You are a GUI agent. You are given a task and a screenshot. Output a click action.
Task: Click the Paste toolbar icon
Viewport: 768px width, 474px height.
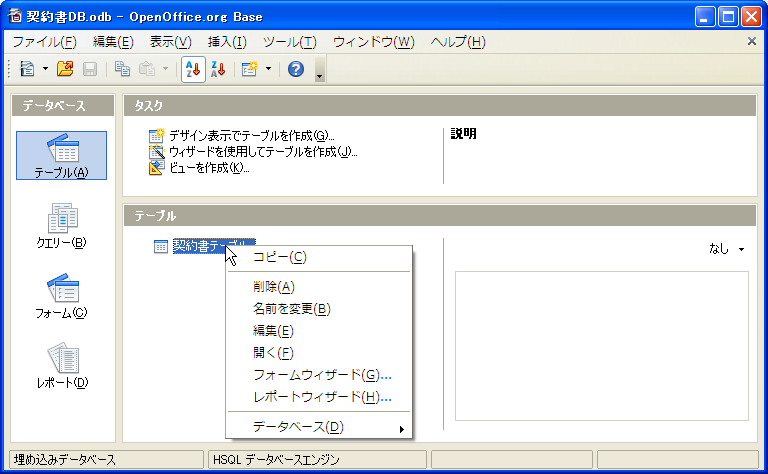coord(147,69)
